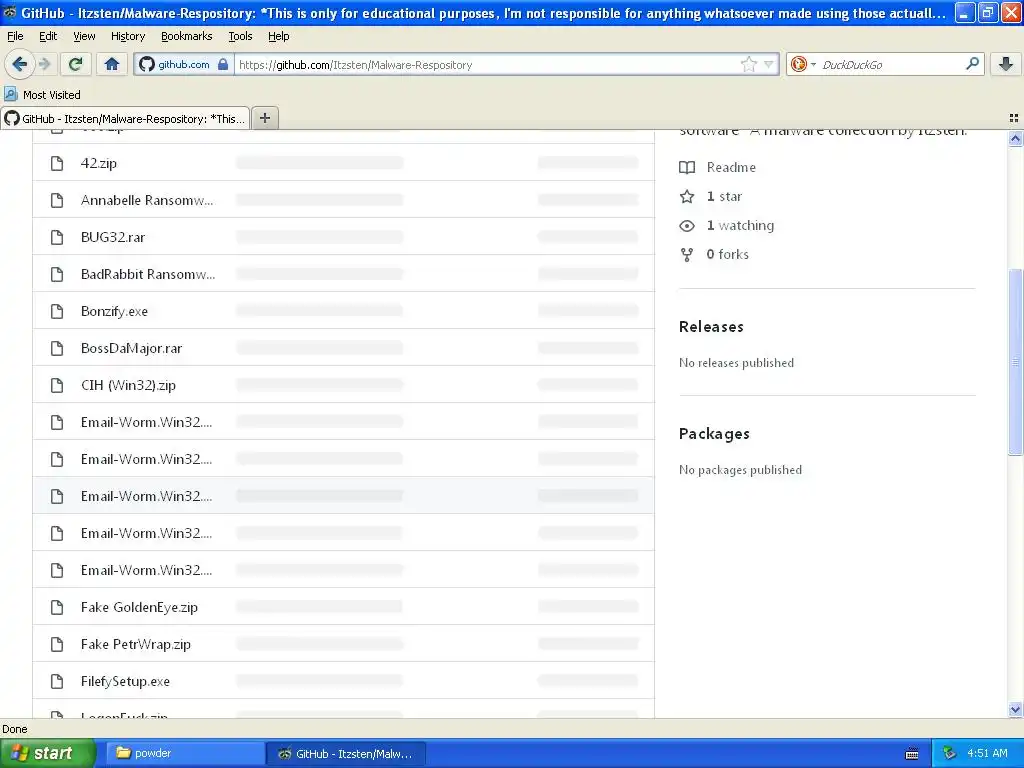This screenshot has width=1024, height=768.
Task: Open a new tab with the plus button
Action: click(x=264, y=118)
